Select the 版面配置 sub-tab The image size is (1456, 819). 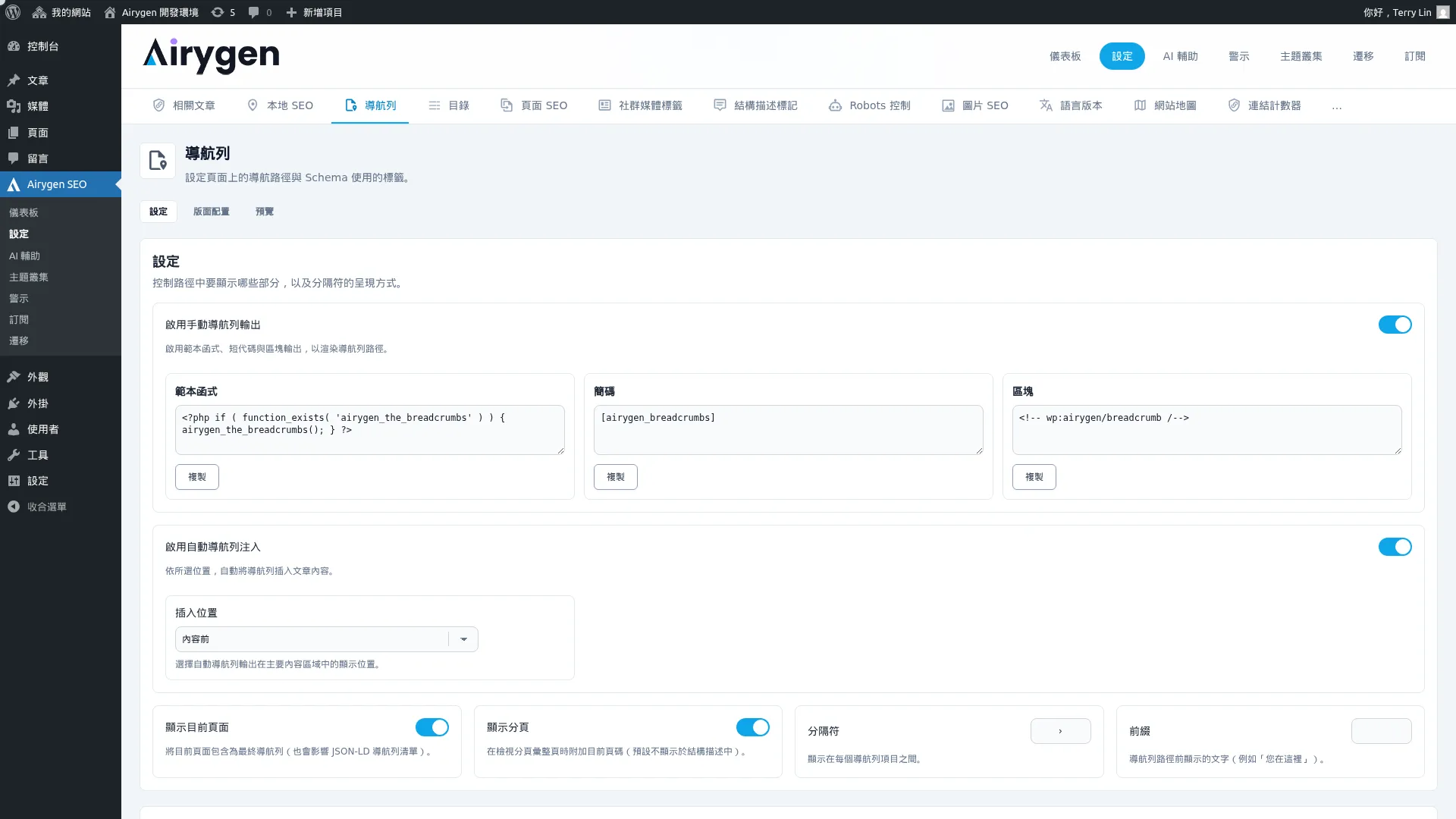pyautogui.click(x=211, y=212)
